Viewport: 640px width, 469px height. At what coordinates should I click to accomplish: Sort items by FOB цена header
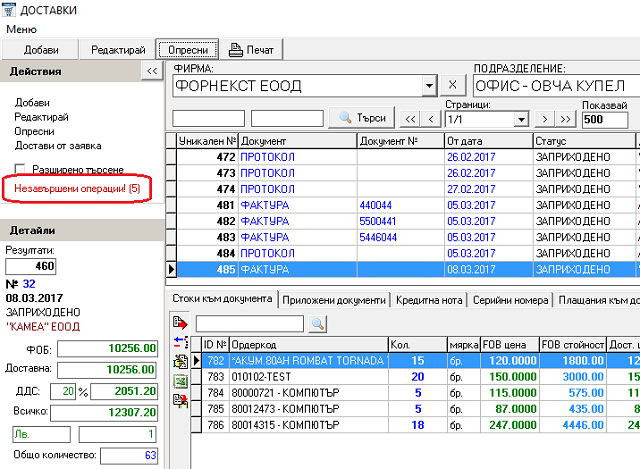point(509,345)
